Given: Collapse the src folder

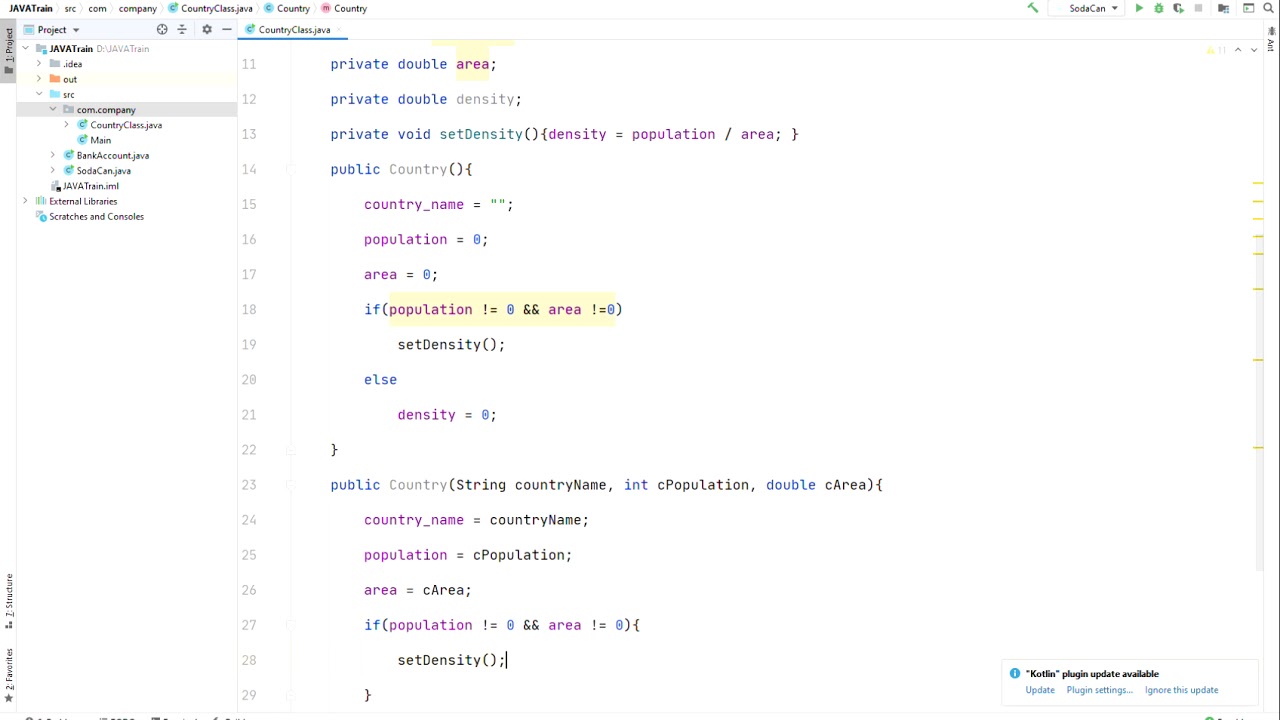Looking at the screenshot, I should click(39, 94).
